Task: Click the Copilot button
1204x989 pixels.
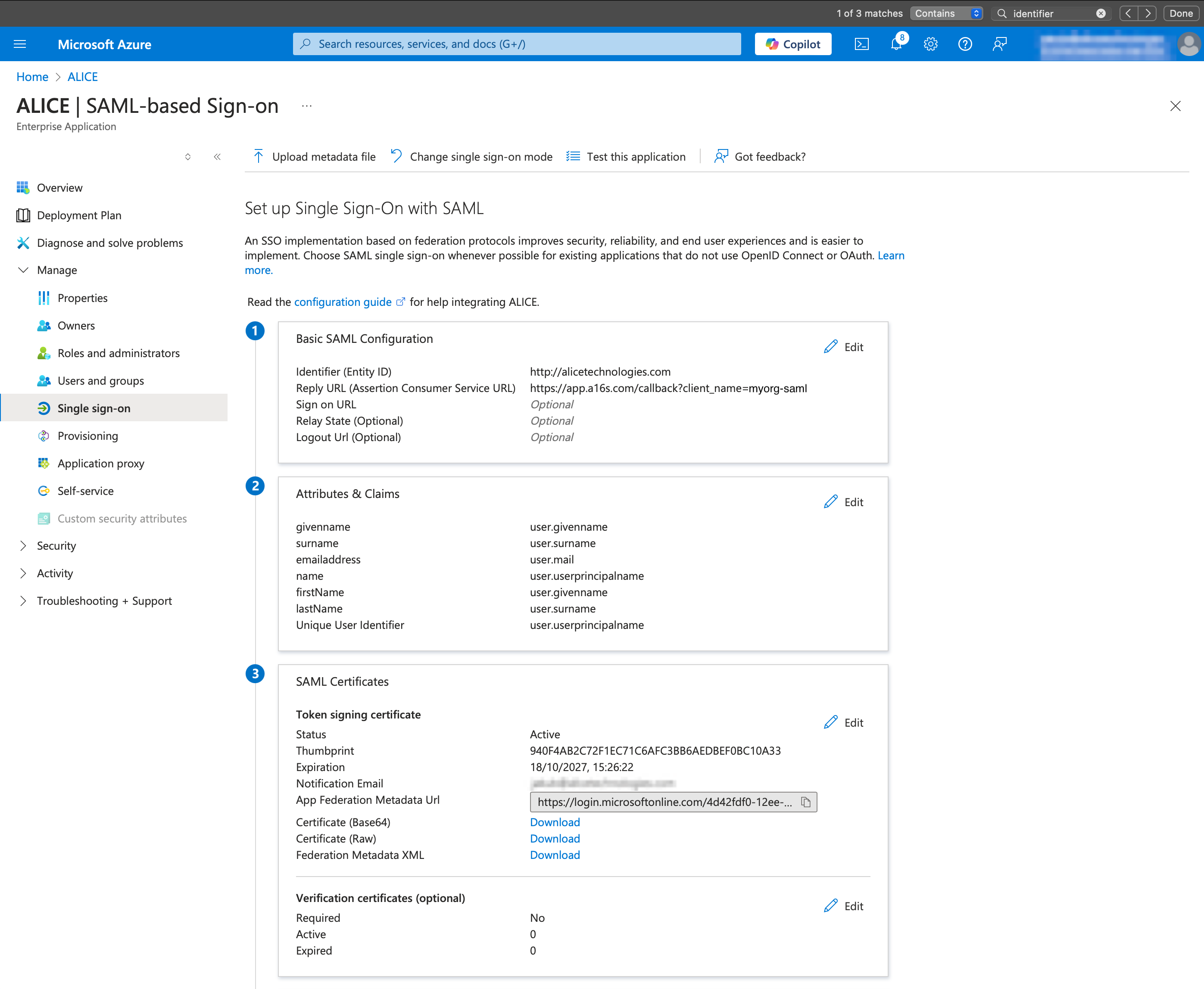Action: click(x=792, y=44)
